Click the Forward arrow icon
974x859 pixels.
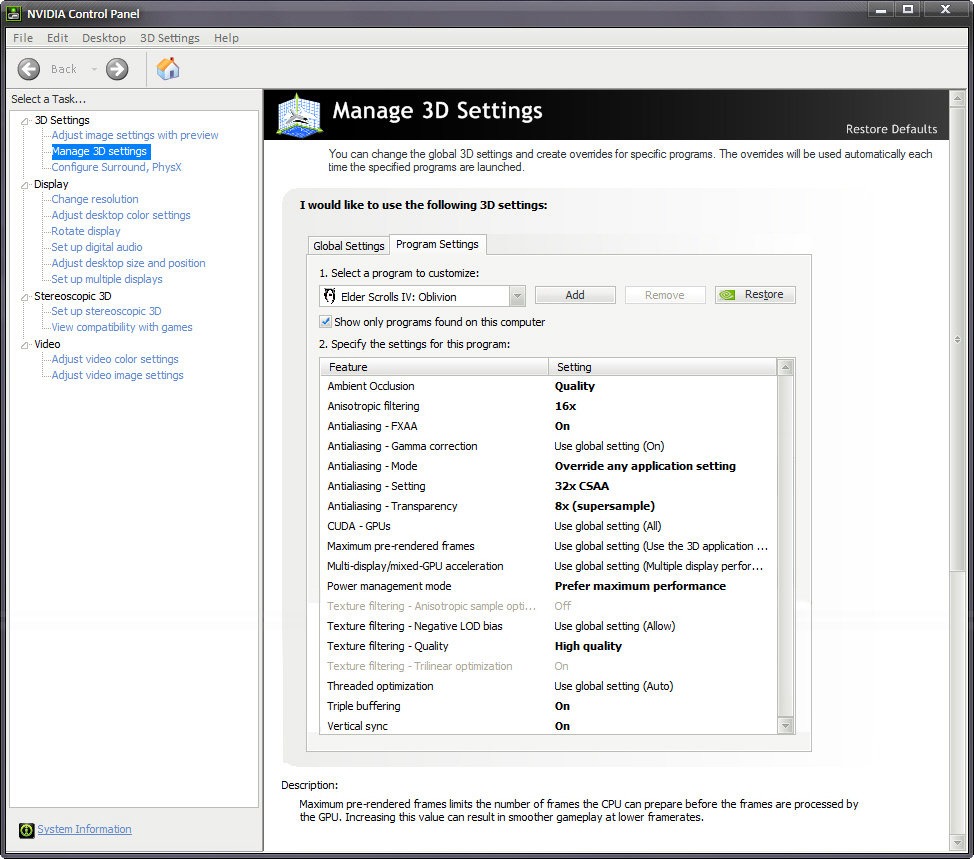click(117, 69)
